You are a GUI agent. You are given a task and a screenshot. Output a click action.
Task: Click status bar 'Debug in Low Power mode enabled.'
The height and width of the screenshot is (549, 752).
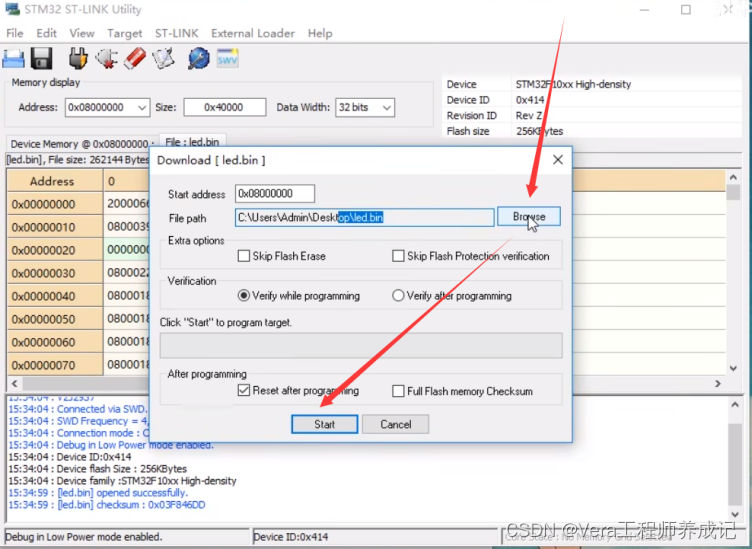point(84,537)
